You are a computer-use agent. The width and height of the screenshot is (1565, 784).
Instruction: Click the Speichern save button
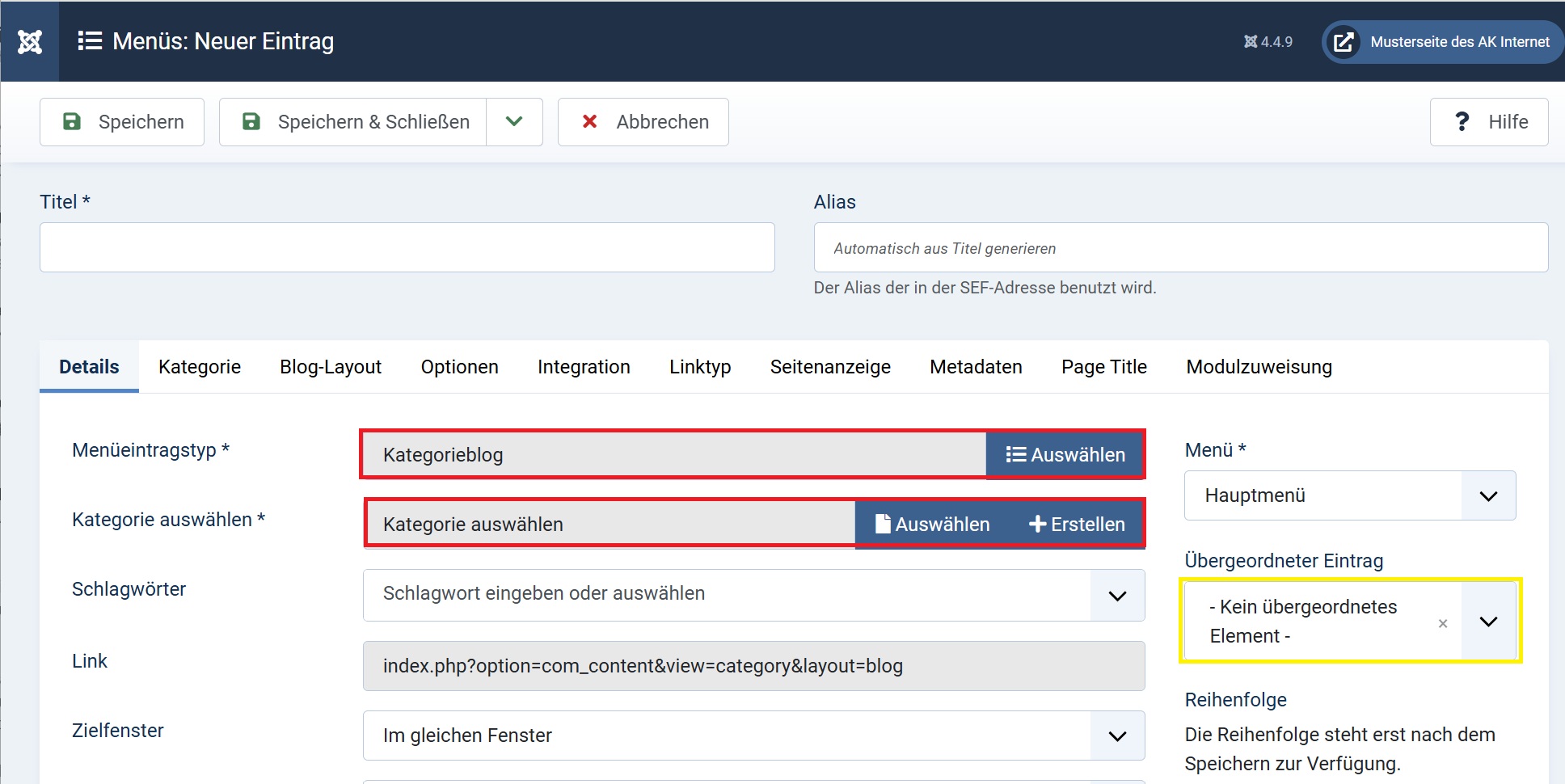pyautogui.click(x=122, y=122)
